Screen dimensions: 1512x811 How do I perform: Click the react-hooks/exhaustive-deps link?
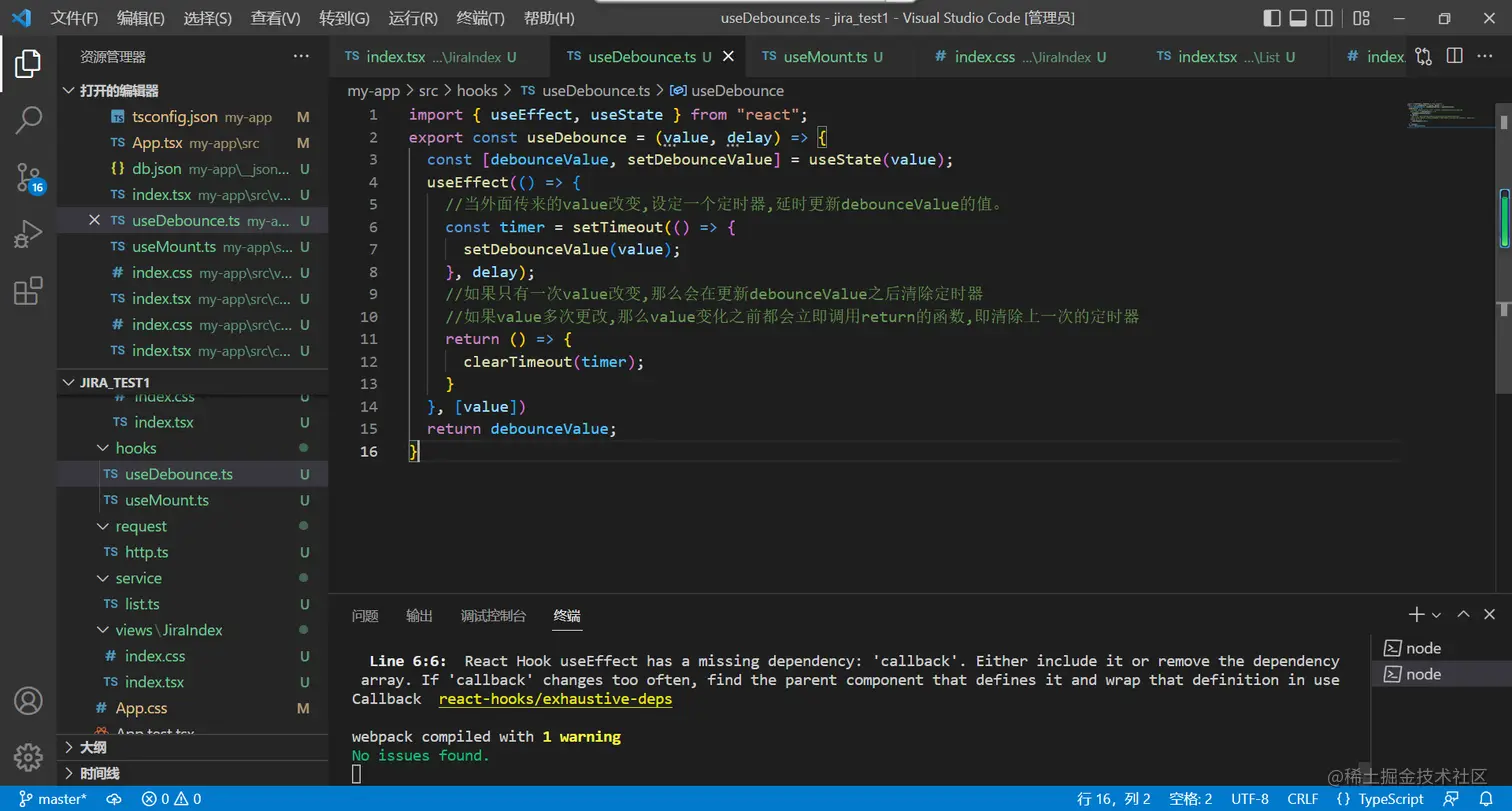(x=555, y=699)
